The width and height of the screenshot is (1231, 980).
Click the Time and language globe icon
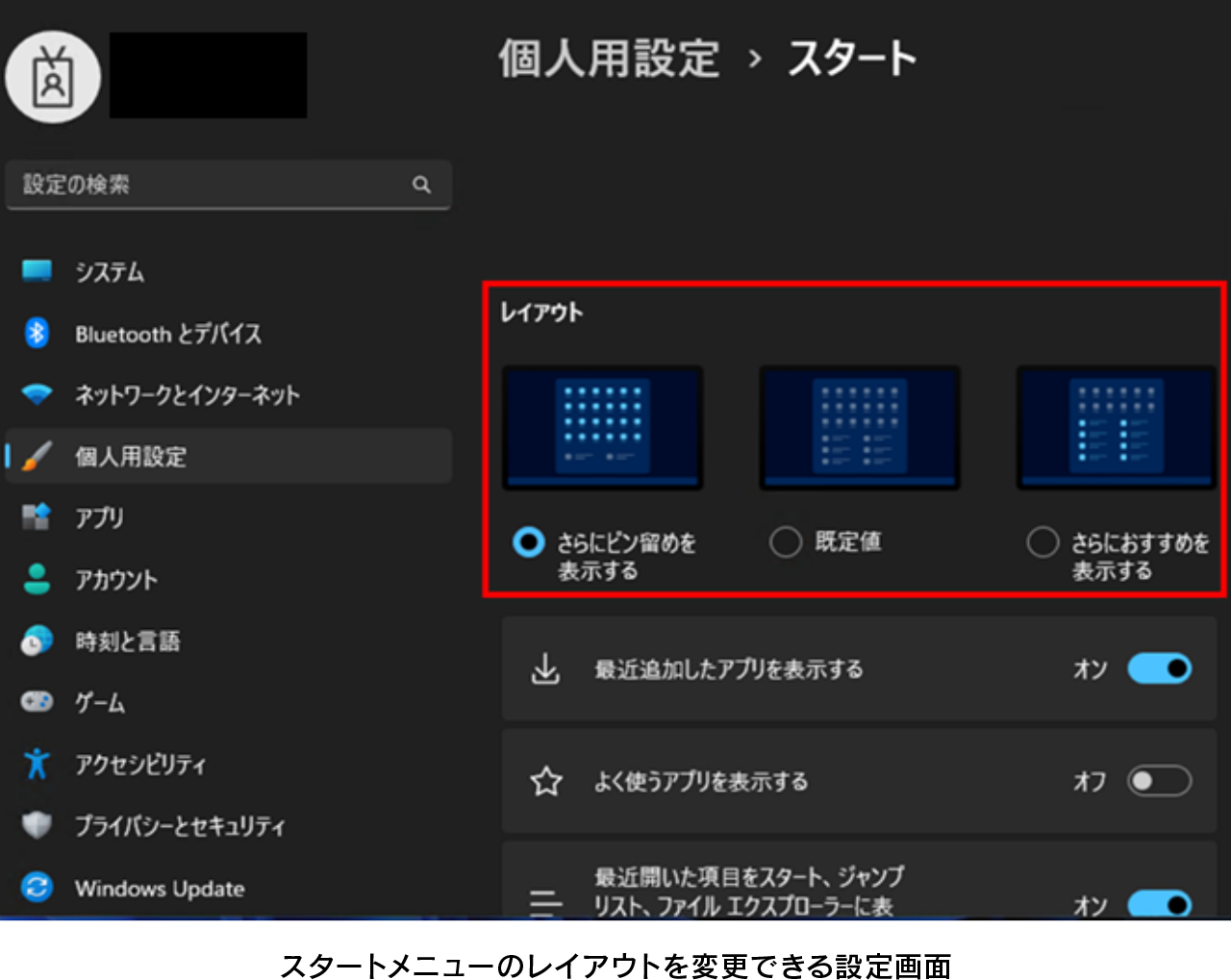37,641
